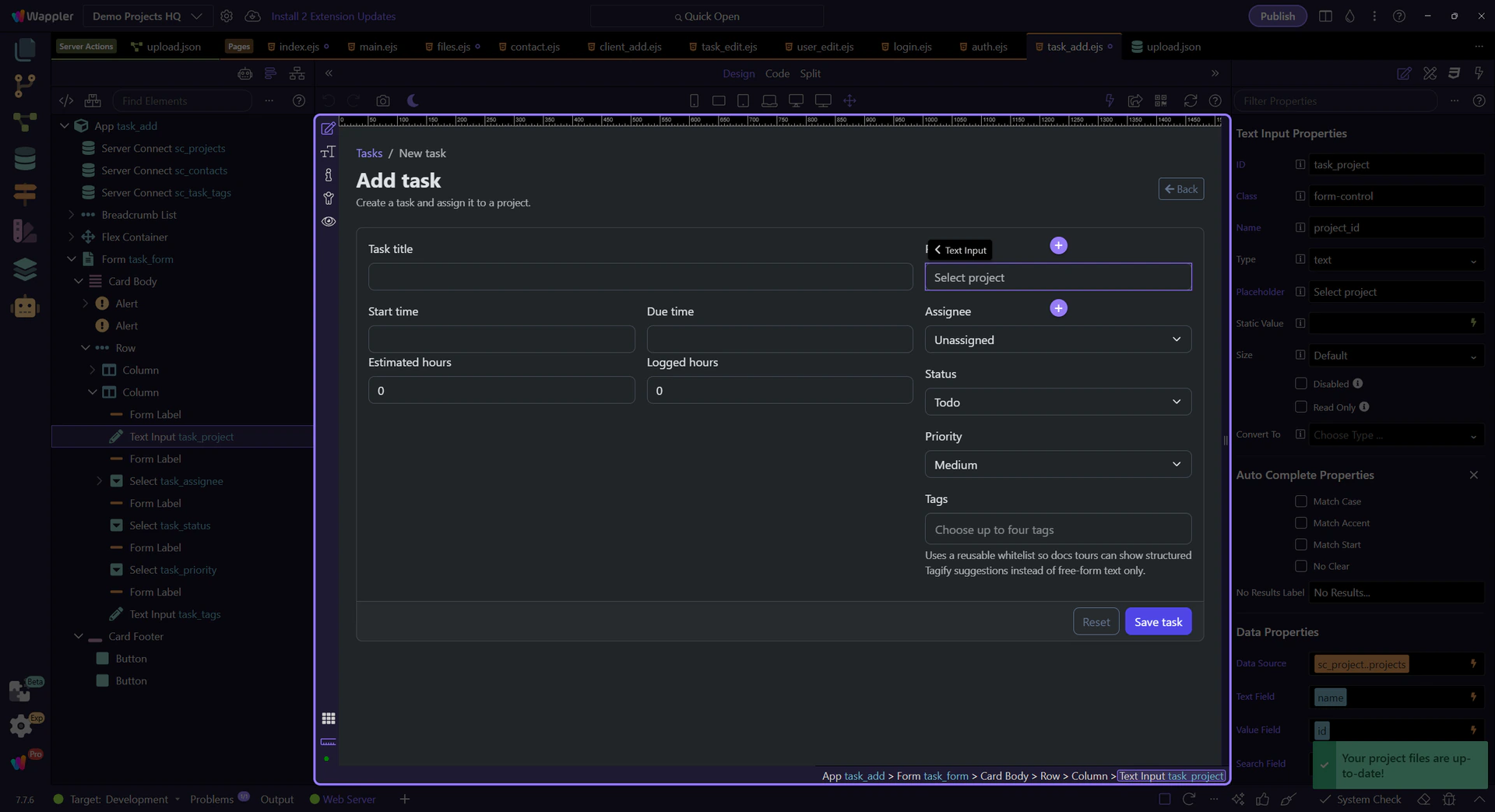Enable the Match Case checkbox
Screen dimensions: 1495x812
[x=1300, y=501]
